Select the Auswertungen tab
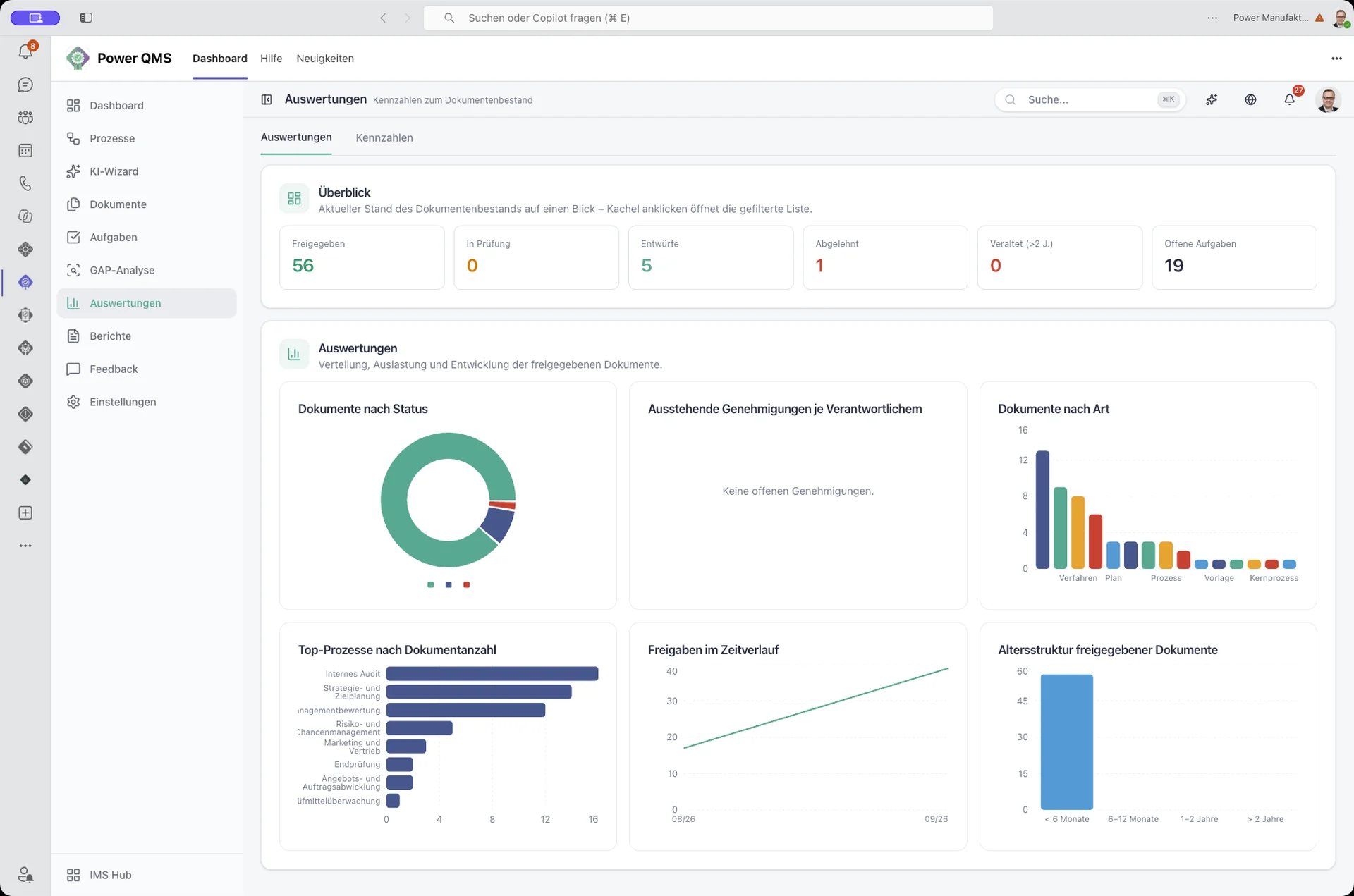 [x=296, y=137]
